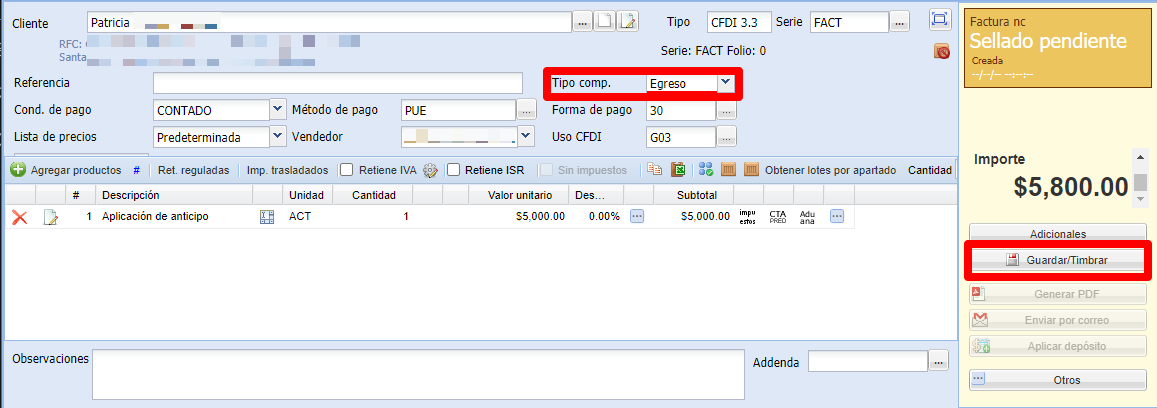Screen dimensions: 1157x408
Task: Click the Tipo field showing CFDI 3.3
Action: 739,22
